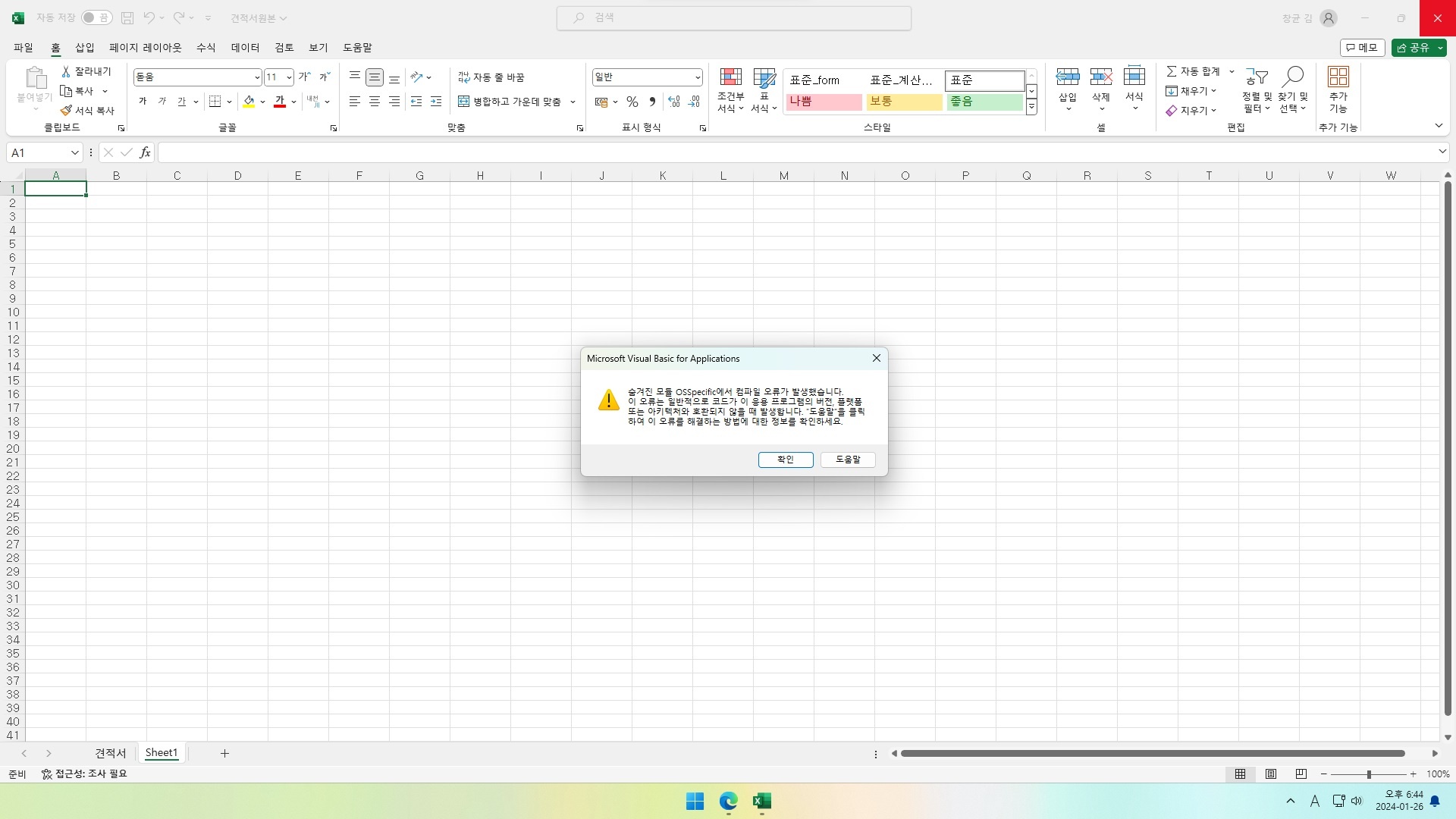This screenshot has width=1456, height=819.
Task: Click AutoSum (자동 합계) button
Action: pyautogui.click(x=1194, y=71)
